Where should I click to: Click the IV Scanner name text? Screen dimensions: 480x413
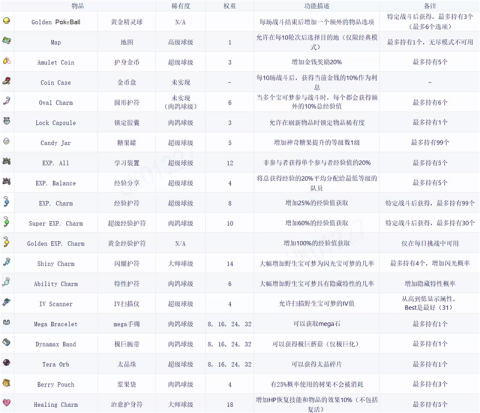click(x=56, y=304)
